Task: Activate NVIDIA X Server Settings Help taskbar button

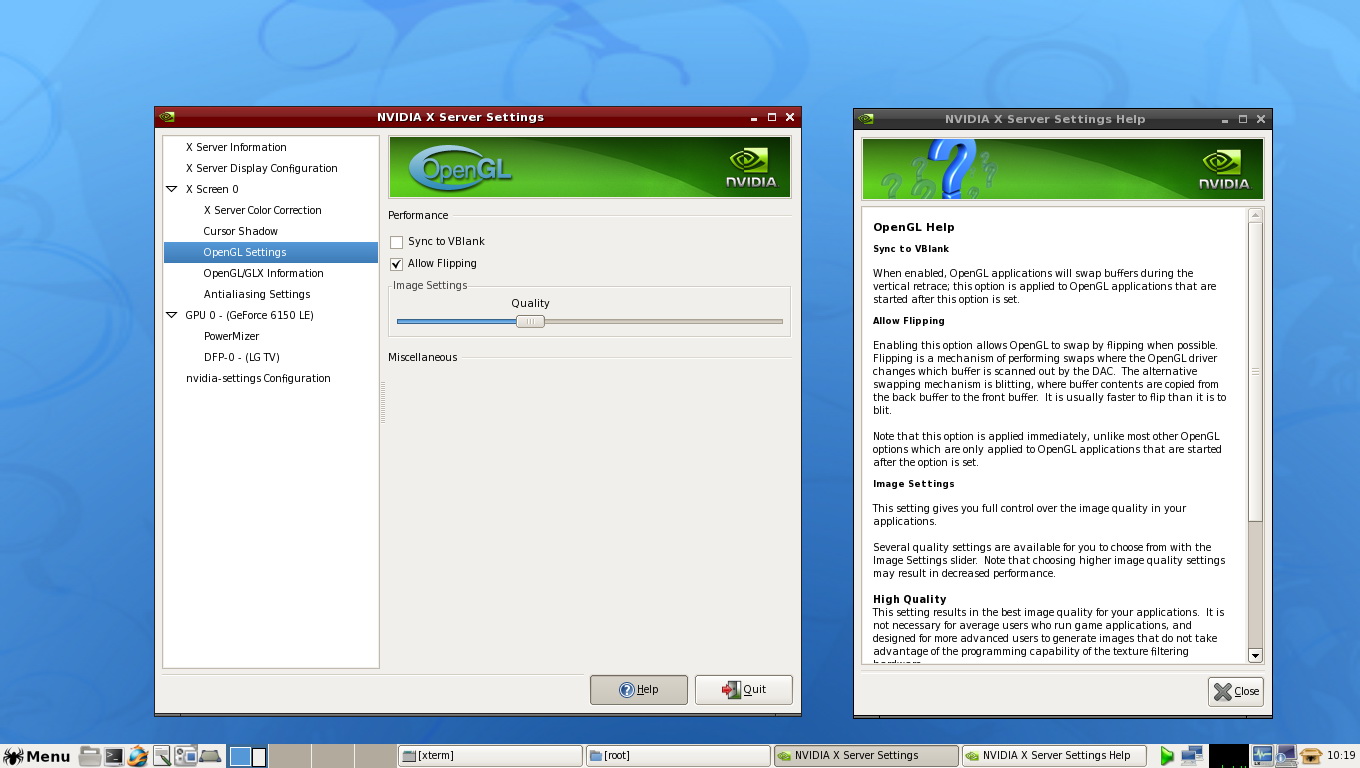Action: tap(1053, 756)
